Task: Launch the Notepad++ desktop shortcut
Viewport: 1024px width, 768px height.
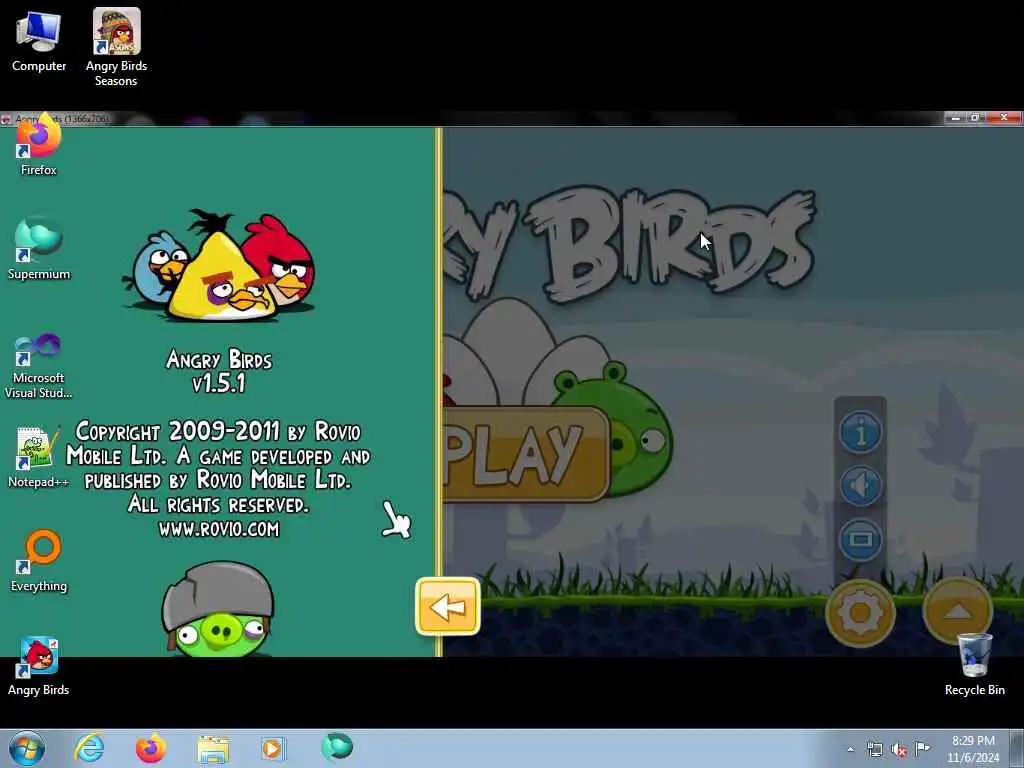Action: 39,457
